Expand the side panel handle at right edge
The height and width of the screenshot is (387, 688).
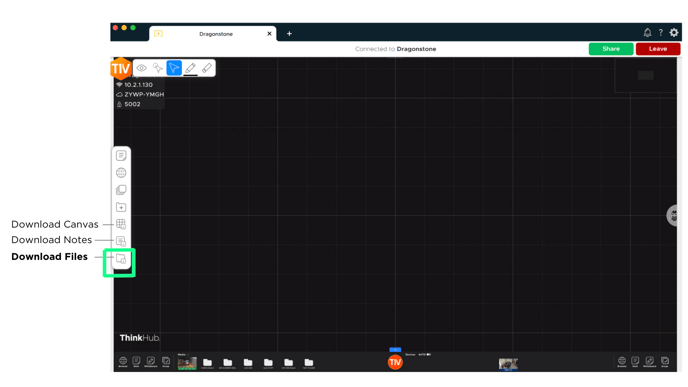[x=672, y=215]
